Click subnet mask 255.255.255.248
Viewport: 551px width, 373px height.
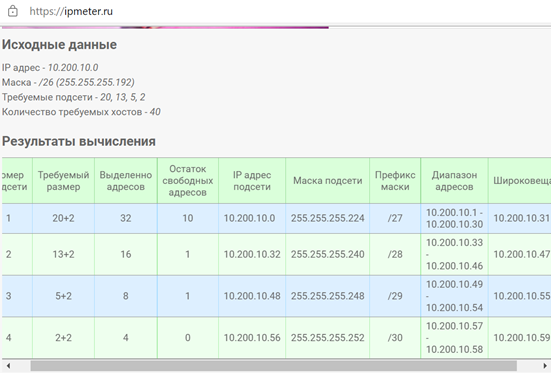tap(328, 296)
